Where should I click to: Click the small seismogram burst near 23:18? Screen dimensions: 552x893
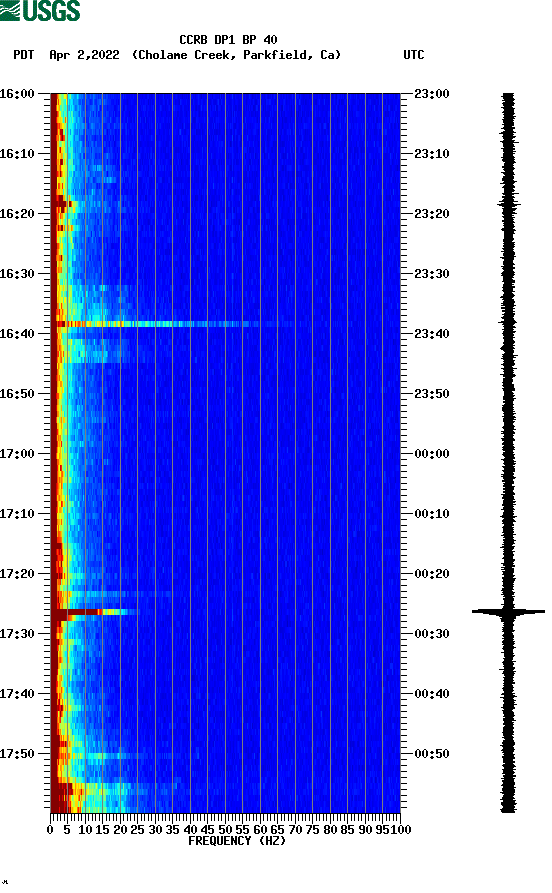(509, 203)
